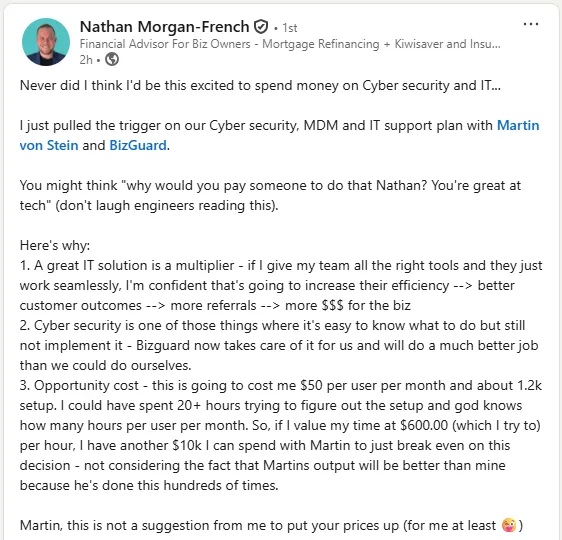The height and width of the screenshot is (540, 562).
Task: Click the winking tongue-out emoji
Action: pyautogui.click(x=509, y=525)
